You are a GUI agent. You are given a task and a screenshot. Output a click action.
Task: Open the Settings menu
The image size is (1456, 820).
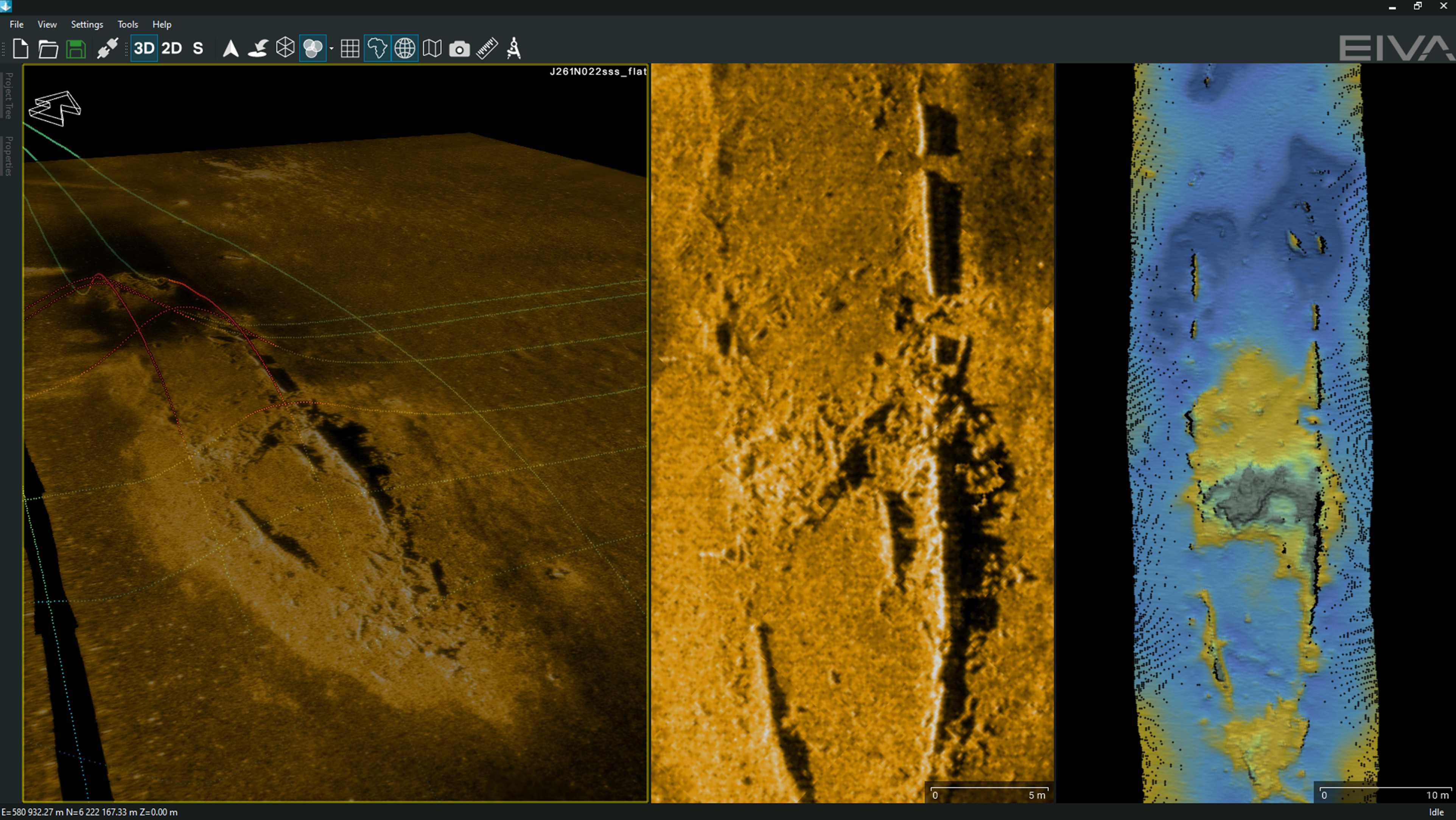[87, 24]
